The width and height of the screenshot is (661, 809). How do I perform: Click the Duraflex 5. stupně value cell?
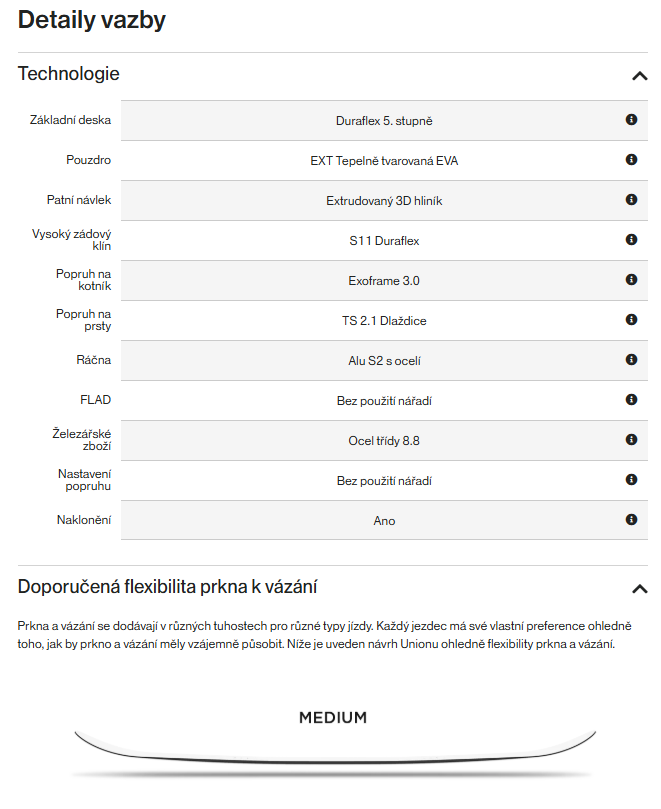pyautogui.click(x=384, y=121)
